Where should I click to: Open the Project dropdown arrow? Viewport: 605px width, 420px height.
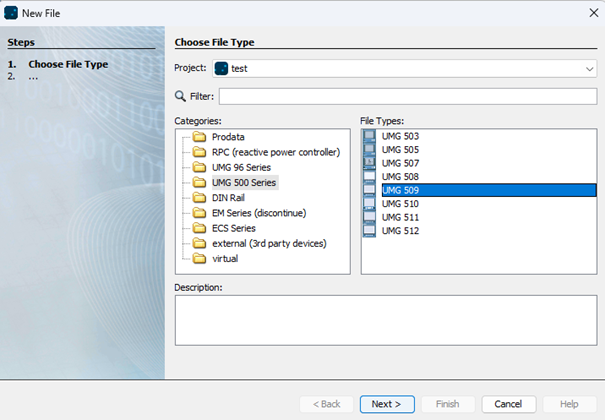(x=589, y=69)
